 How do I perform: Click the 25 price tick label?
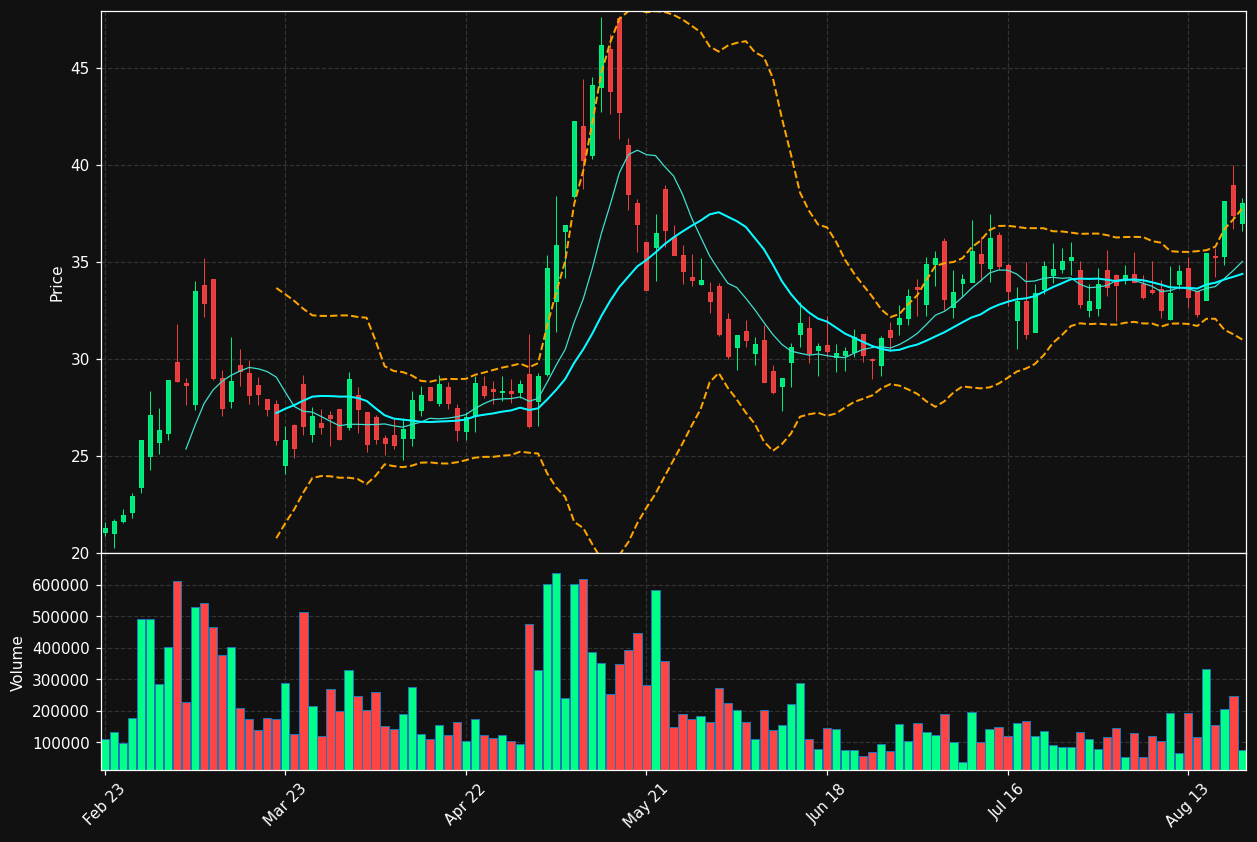(x=79, y=457)
